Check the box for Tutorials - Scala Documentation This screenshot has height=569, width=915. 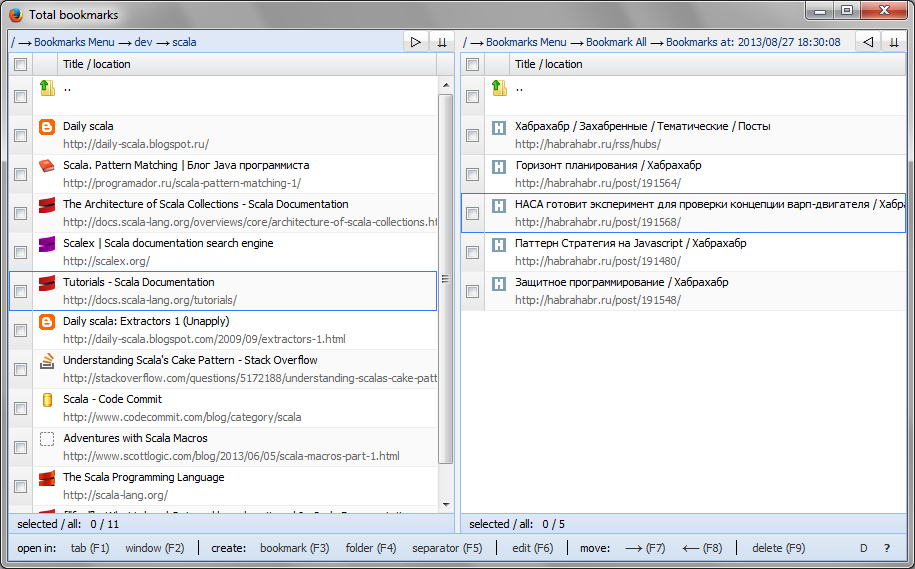tap(20, 291)
